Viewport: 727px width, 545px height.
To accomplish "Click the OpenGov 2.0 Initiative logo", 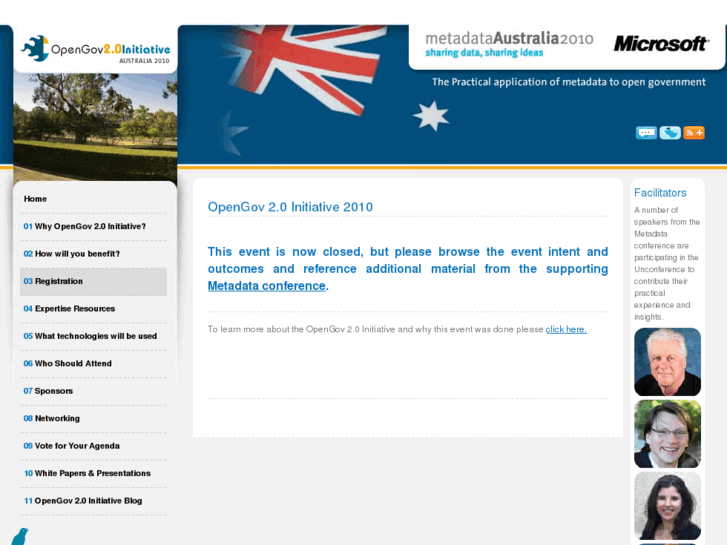I will tap(96, 49).
